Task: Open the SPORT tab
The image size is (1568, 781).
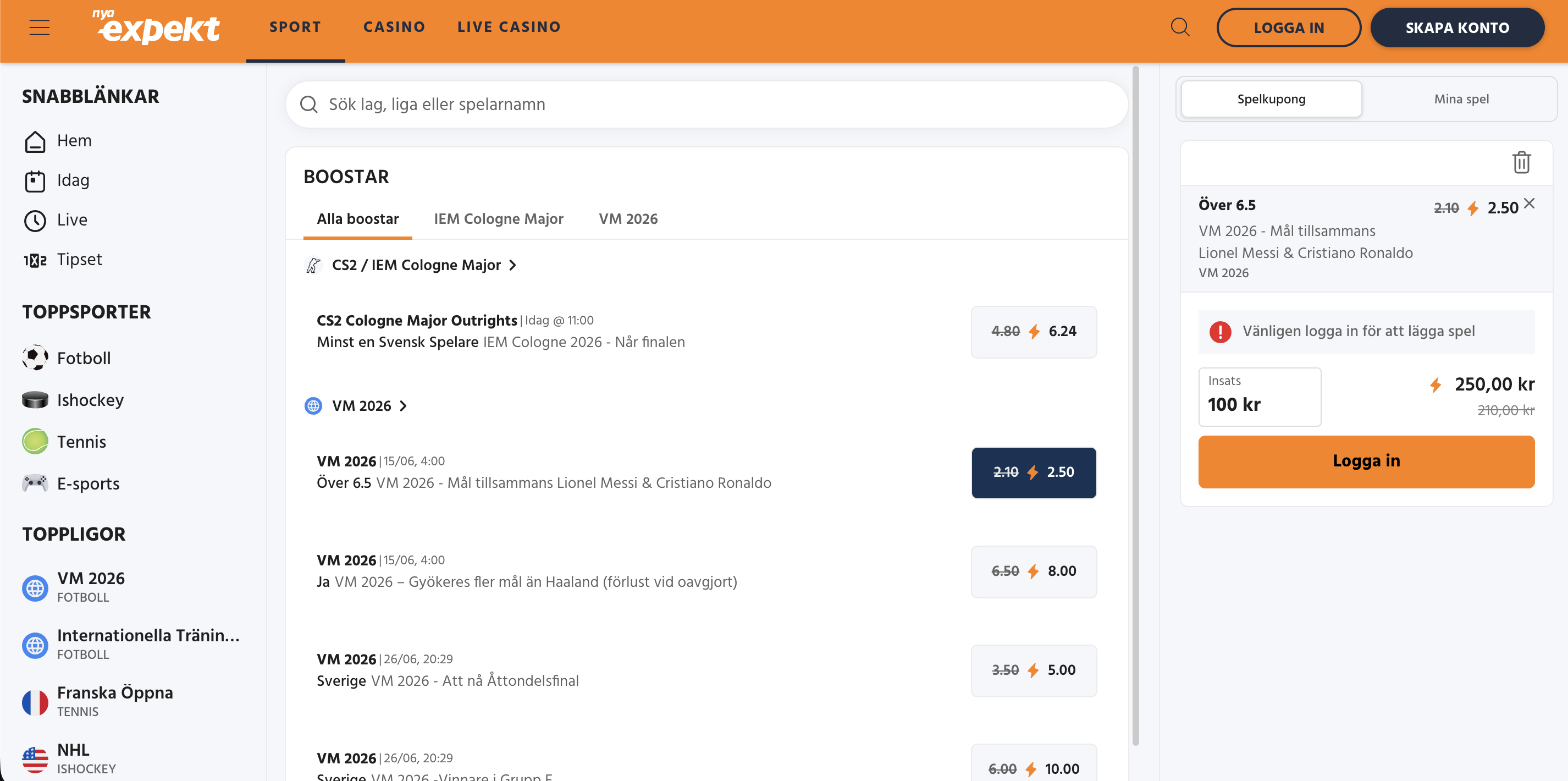Action: click(x=295, y=28)
